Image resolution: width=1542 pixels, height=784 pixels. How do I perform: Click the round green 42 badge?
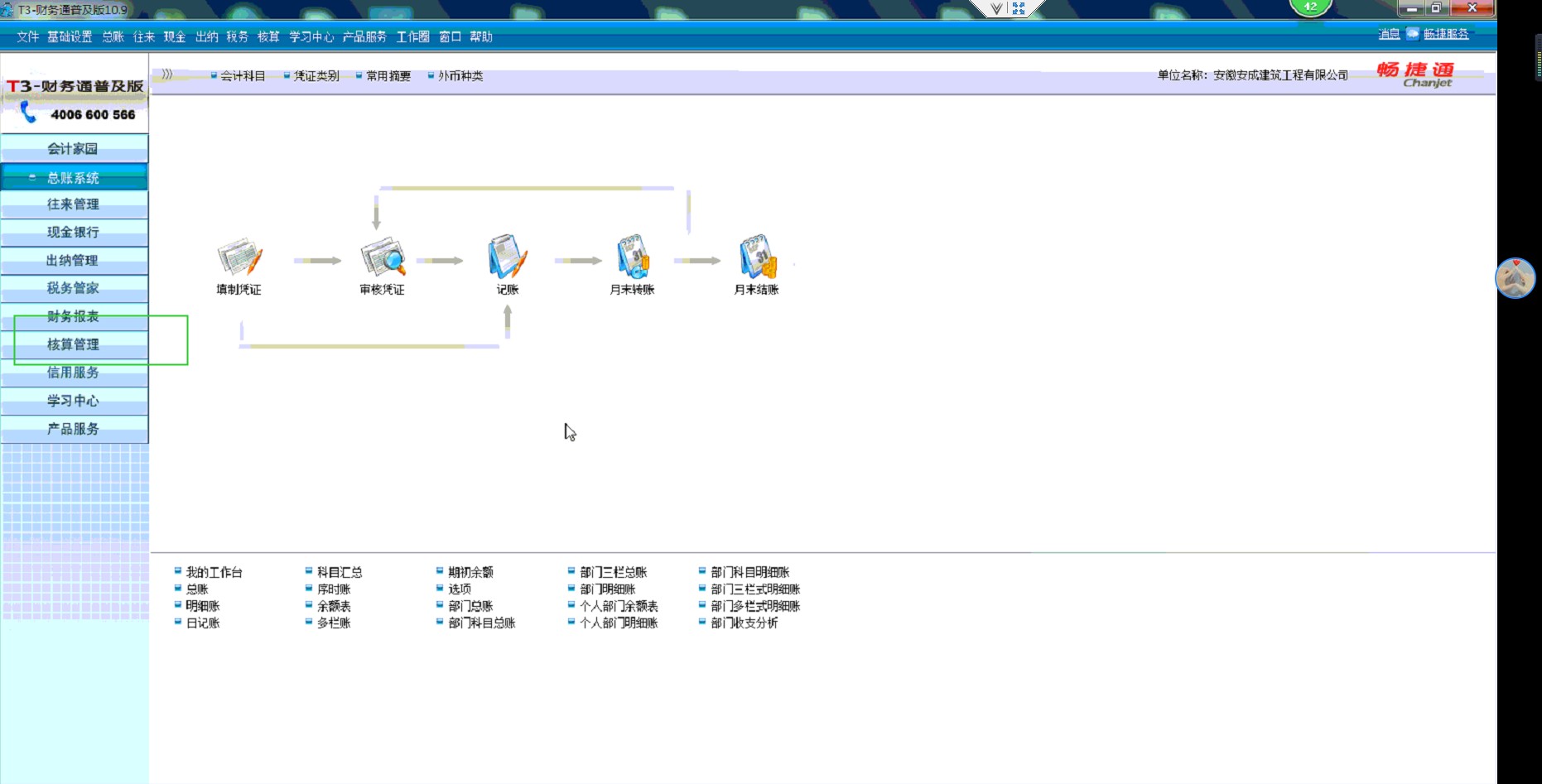click(x=1310, y=7)
